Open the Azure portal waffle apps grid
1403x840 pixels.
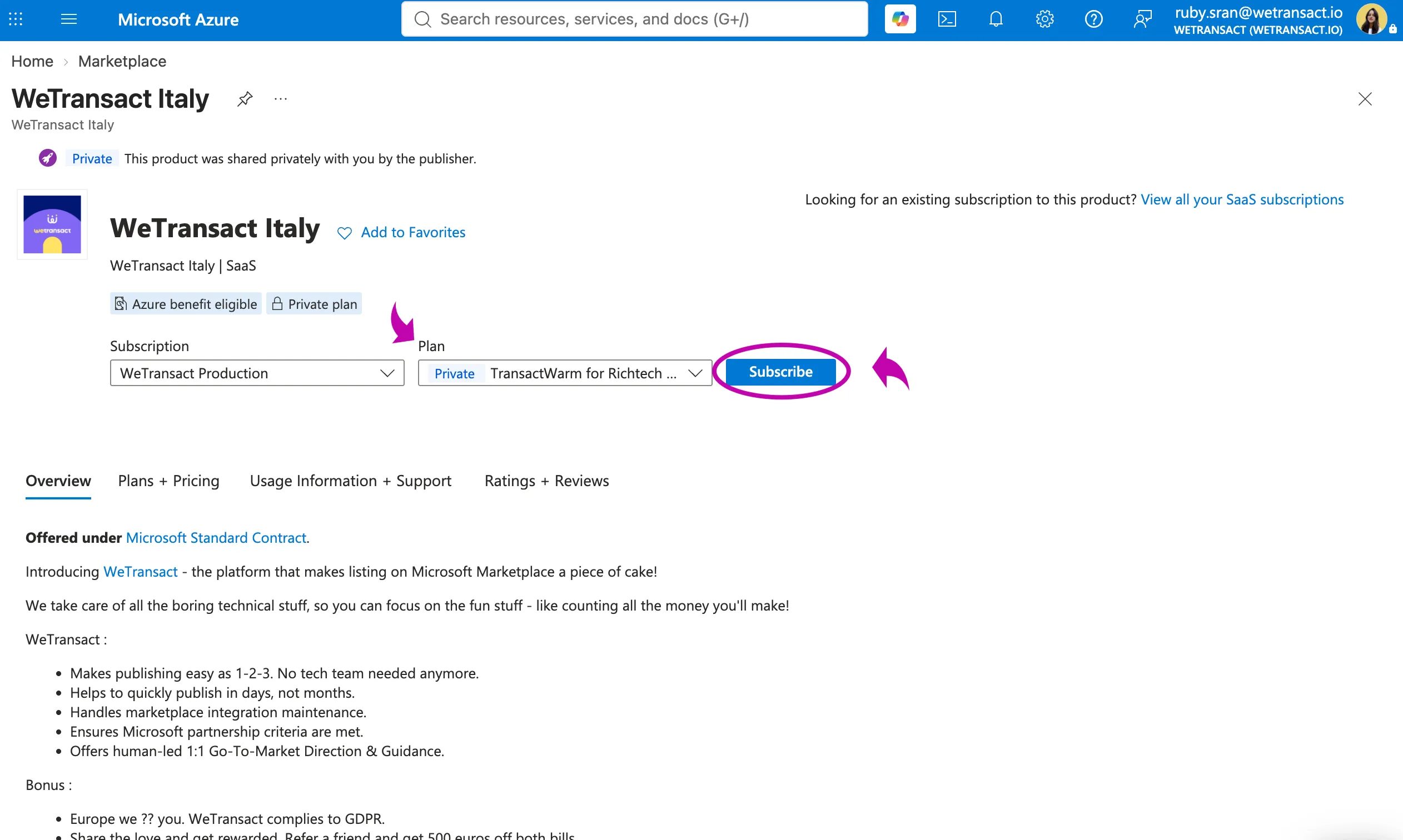tap(16, 19)
